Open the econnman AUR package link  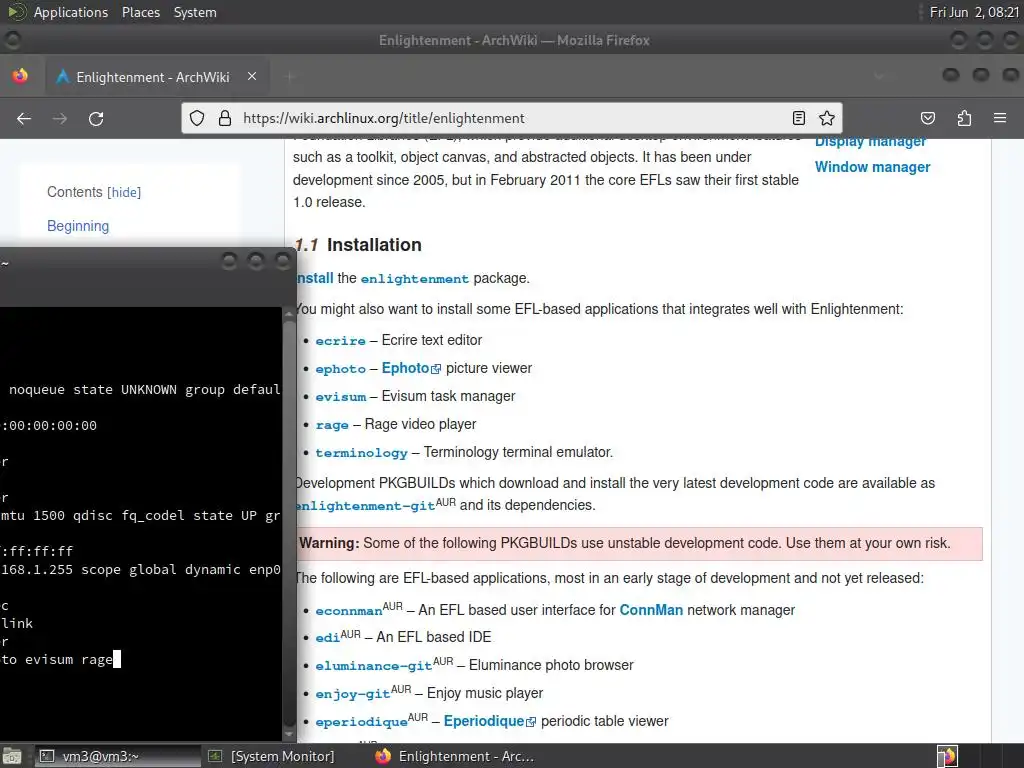pyautogui.click(x=349, y=611)
